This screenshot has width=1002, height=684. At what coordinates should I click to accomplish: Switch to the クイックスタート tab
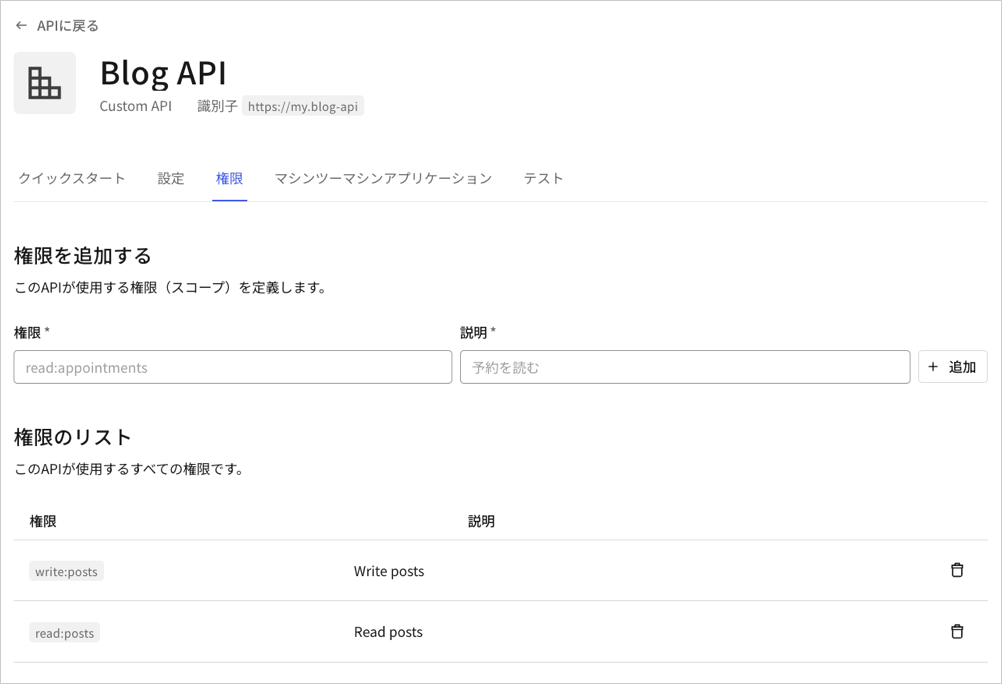70,178
